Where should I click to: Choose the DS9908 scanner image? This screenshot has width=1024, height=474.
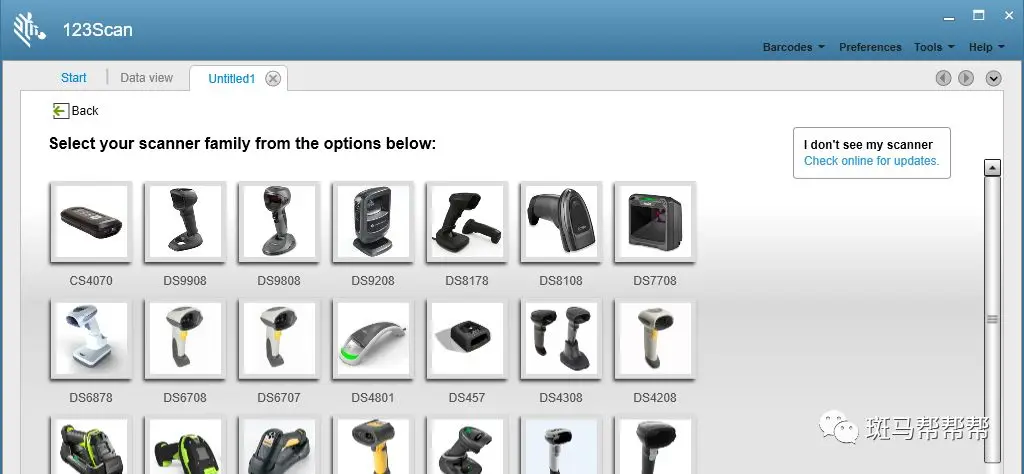point(185,222)
